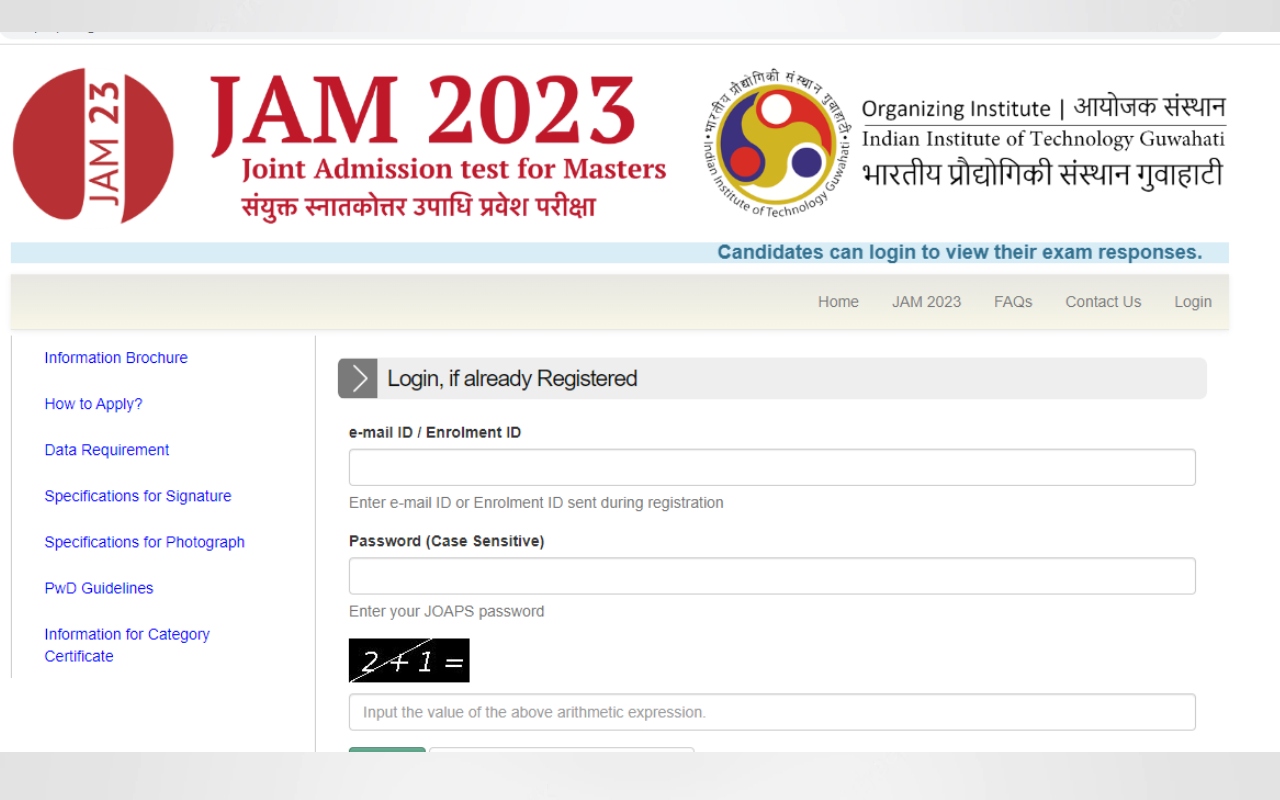Viewport: 1280px width, 800px height.
Task: Open the Login menu item
Action: (1193, 302)
